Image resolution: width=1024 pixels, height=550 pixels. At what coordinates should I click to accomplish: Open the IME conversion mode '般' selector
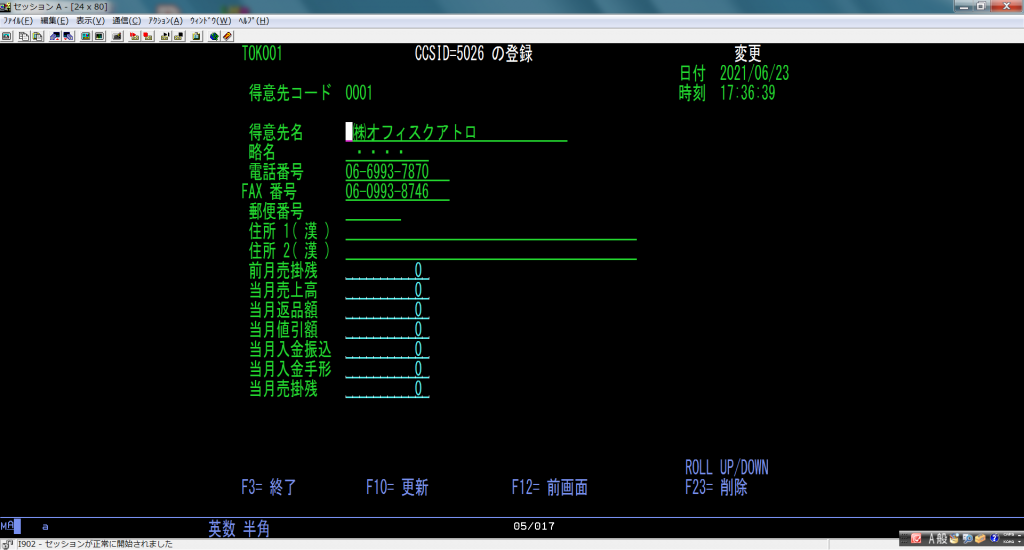[942, 540]
